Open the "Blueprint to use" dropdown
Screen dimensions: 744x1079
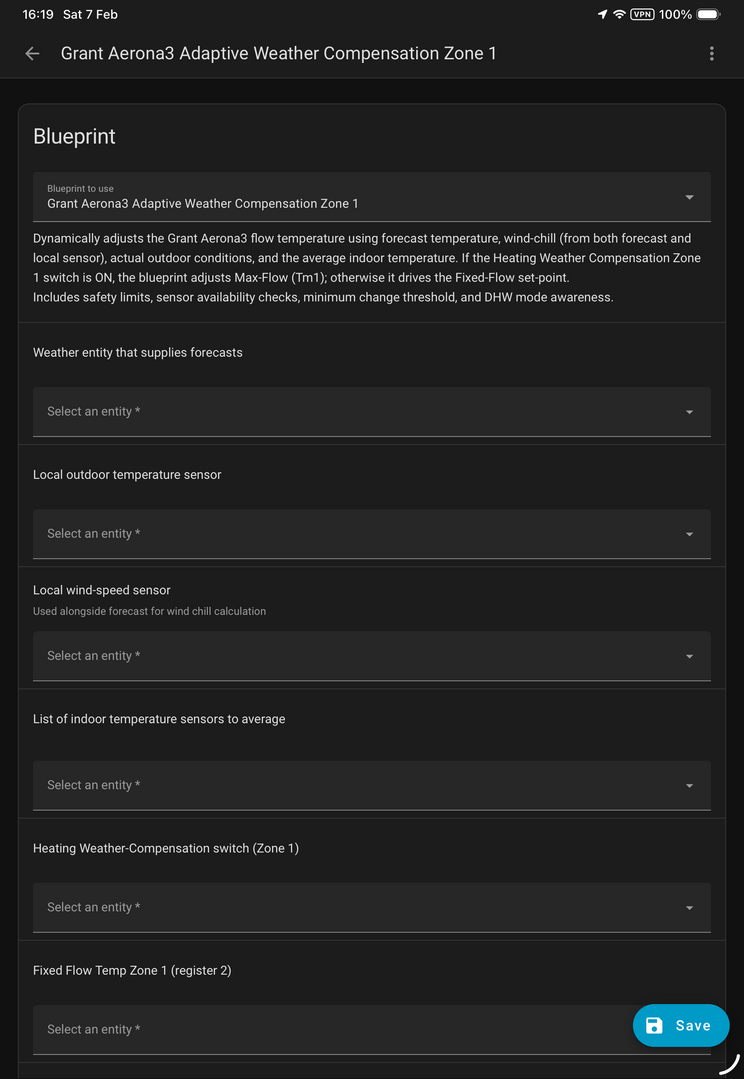click(x=371, y=197)
